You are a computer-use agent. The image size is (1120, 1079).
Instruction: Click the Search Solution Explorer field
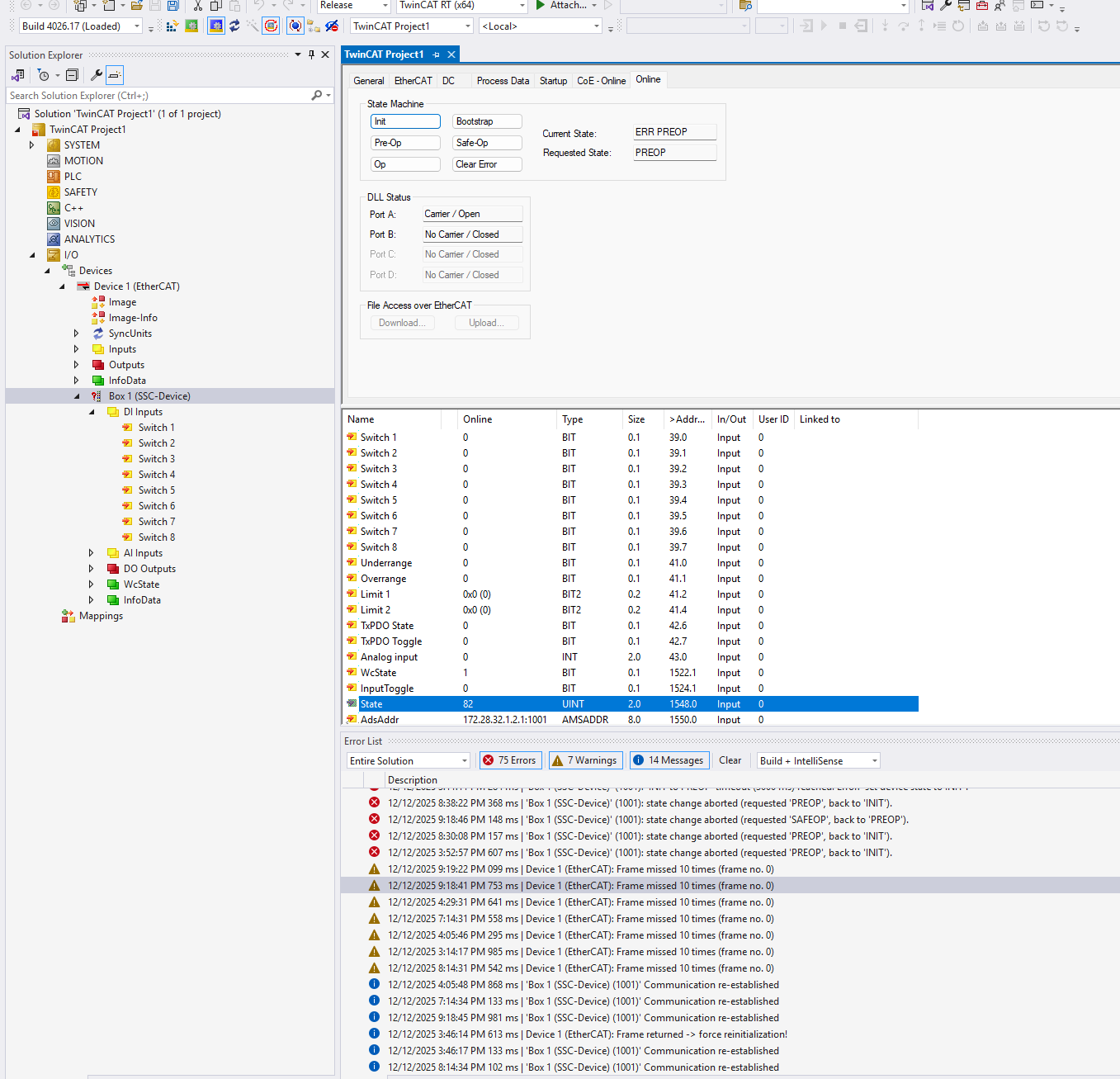157,96
